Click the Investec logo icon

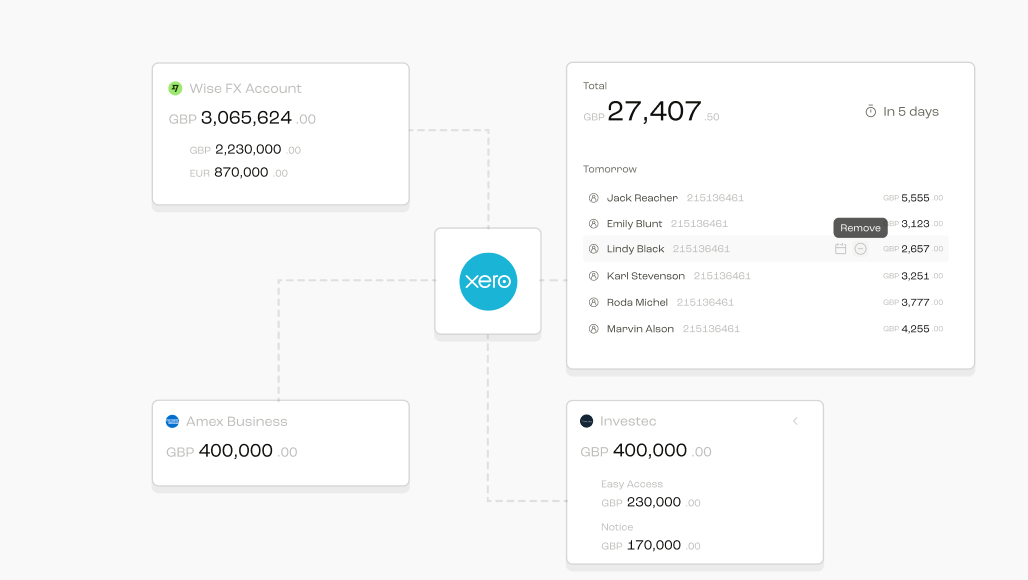point(587,421)
